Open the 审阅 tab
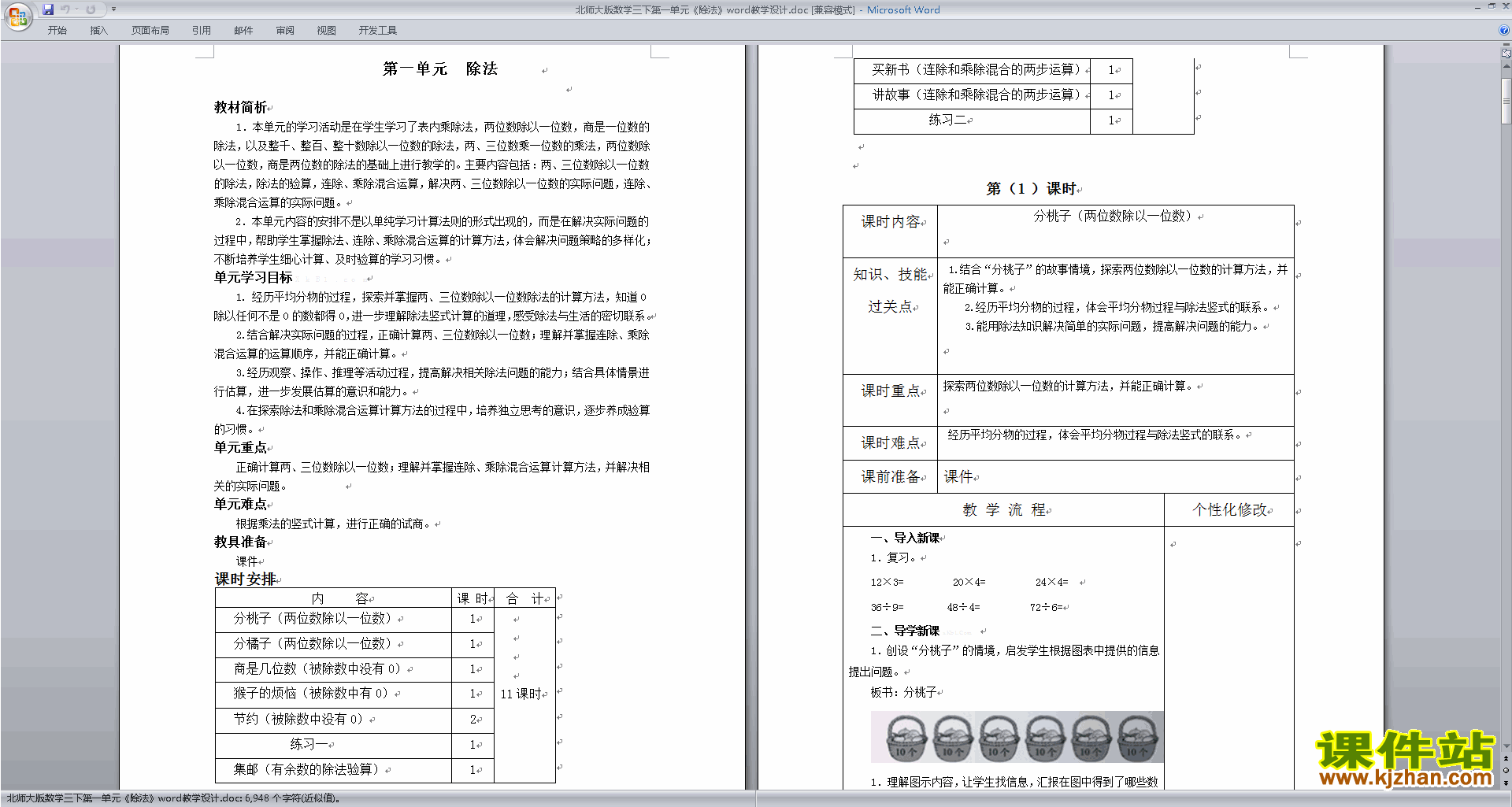The image size is (1512, 807). pyautogui.click(x=285, y=30)
